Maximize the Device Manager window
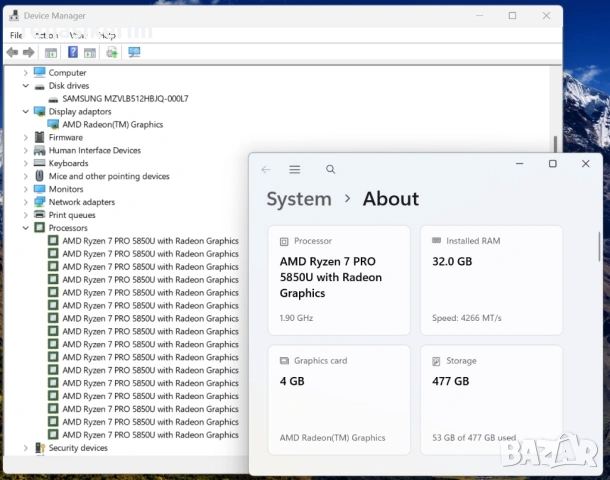Image resolution: width=610 pixels, height=480 pixels. click(512, 16)
